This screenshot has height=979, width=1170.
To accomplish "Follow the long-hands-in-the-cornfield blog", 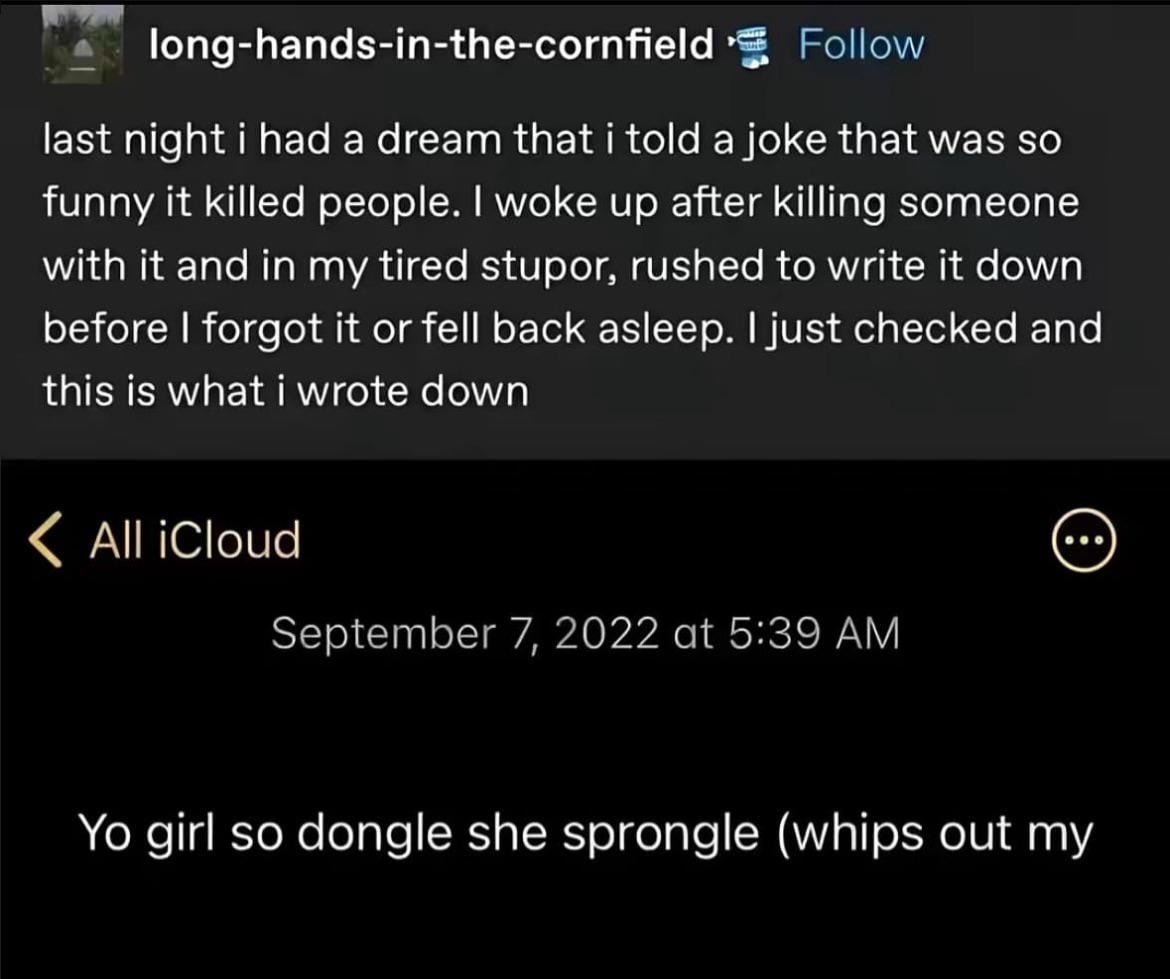I will (x=861, y=44).
